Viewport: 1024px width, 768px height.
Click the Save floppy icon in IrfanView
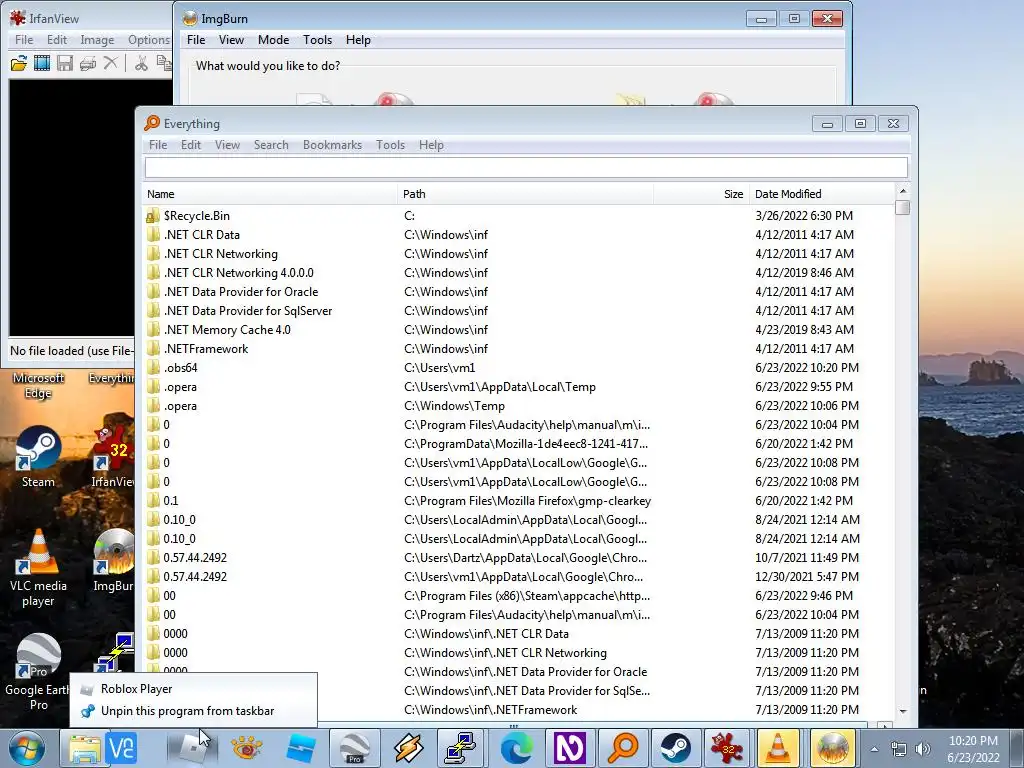65,63
